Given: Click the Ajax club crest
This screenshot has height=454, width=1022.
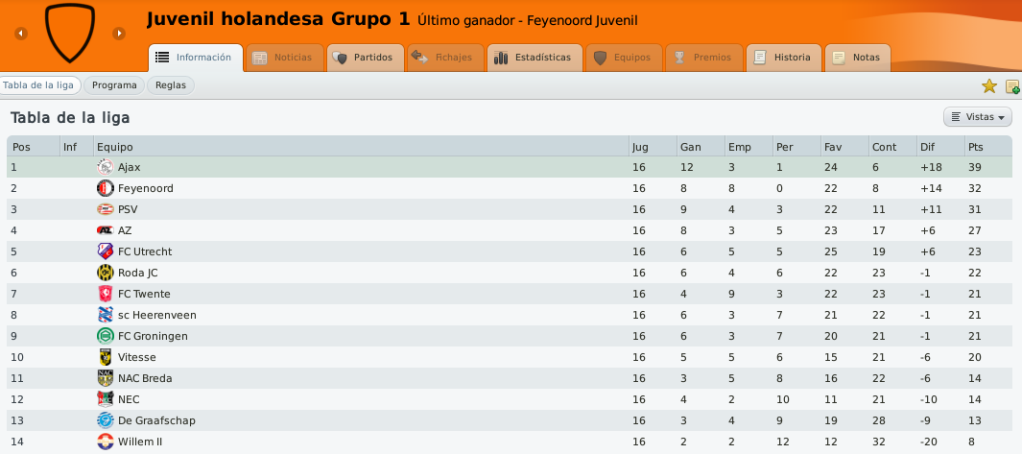Looking at the screenshot, I should pyautogui.click(x=105, y=167).
